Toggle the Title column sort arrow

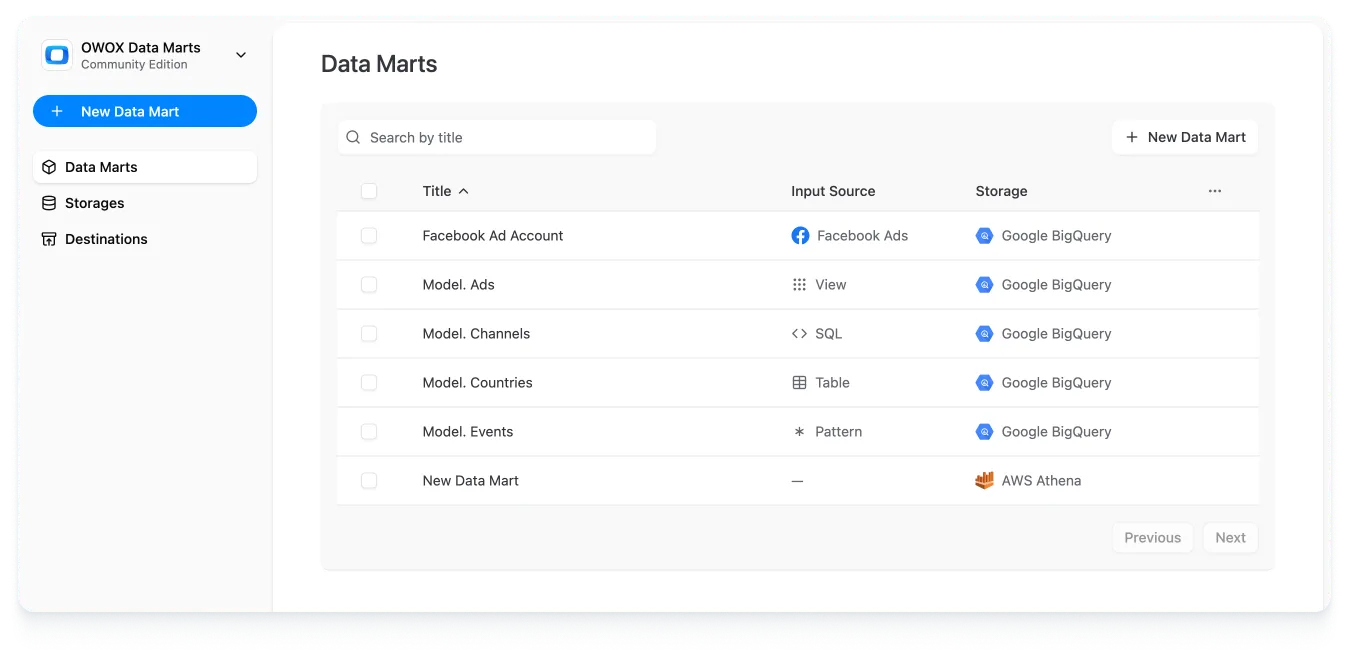point(465,191)
